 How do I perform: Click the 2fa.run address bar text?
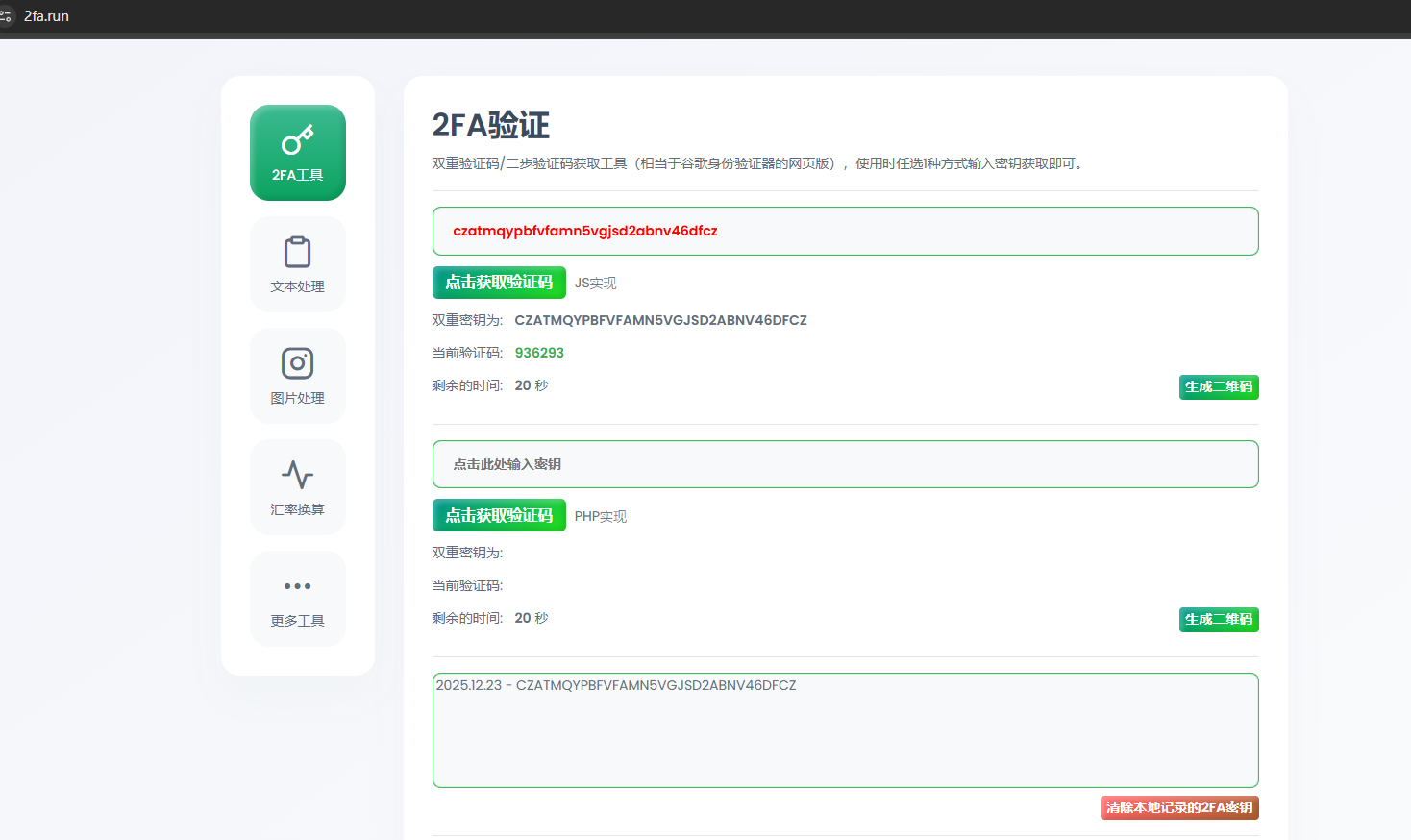coord(46,16)
